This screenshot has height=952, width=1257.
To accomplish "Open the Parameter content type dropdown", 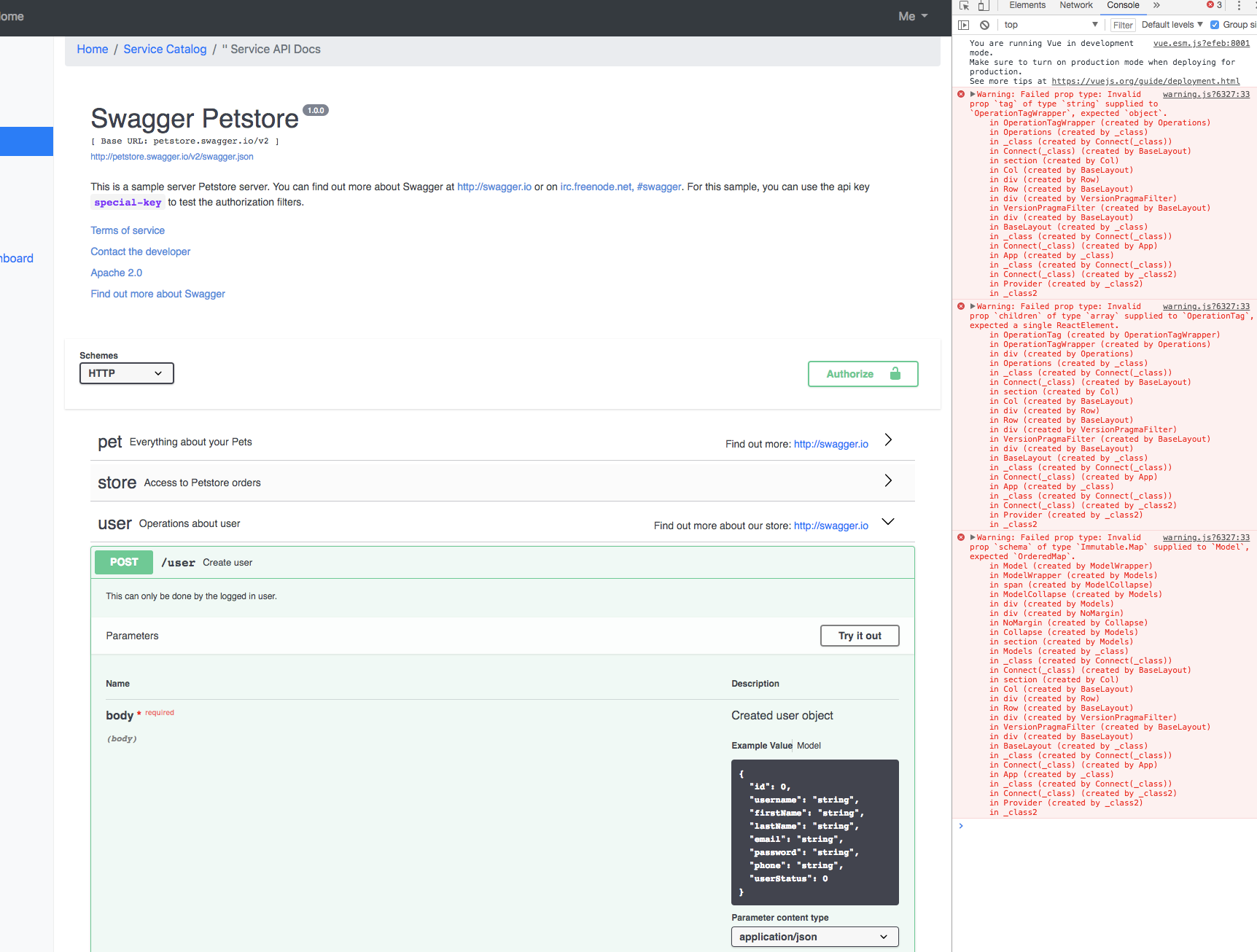I will (x=814, y=937).
